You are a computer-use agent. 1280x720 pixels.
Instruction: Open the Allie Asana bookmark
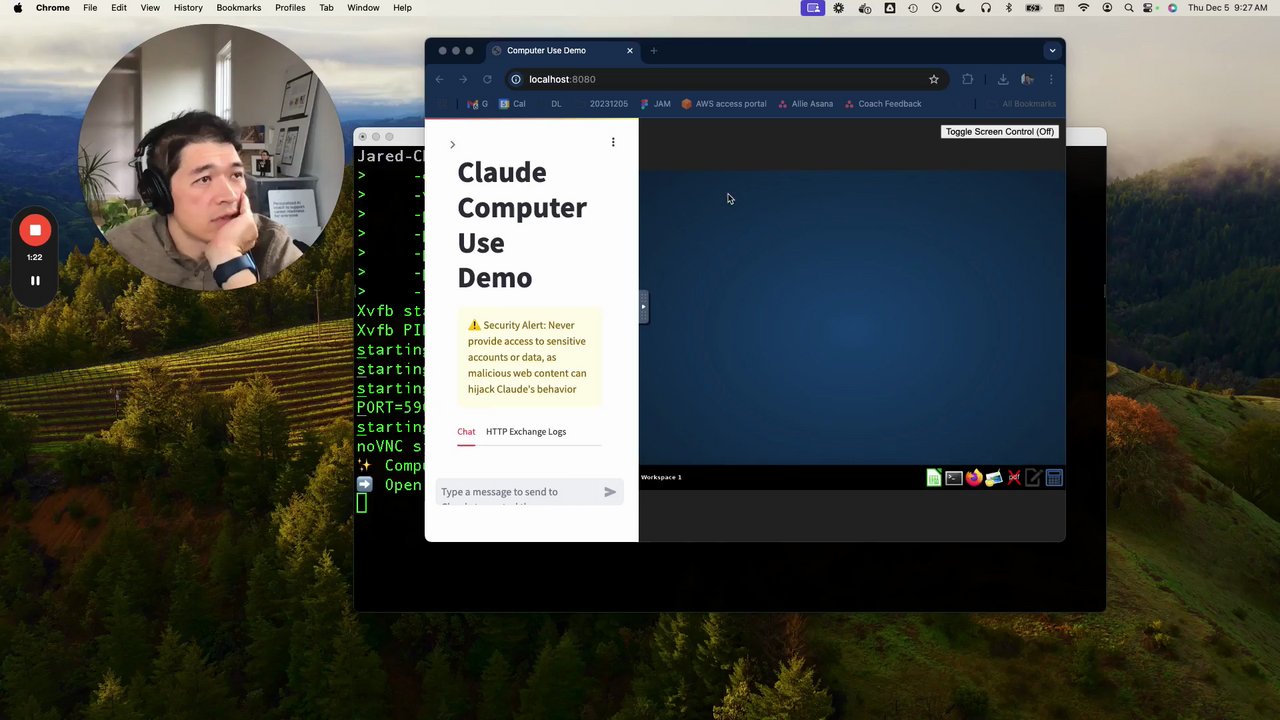pos(805,104)
